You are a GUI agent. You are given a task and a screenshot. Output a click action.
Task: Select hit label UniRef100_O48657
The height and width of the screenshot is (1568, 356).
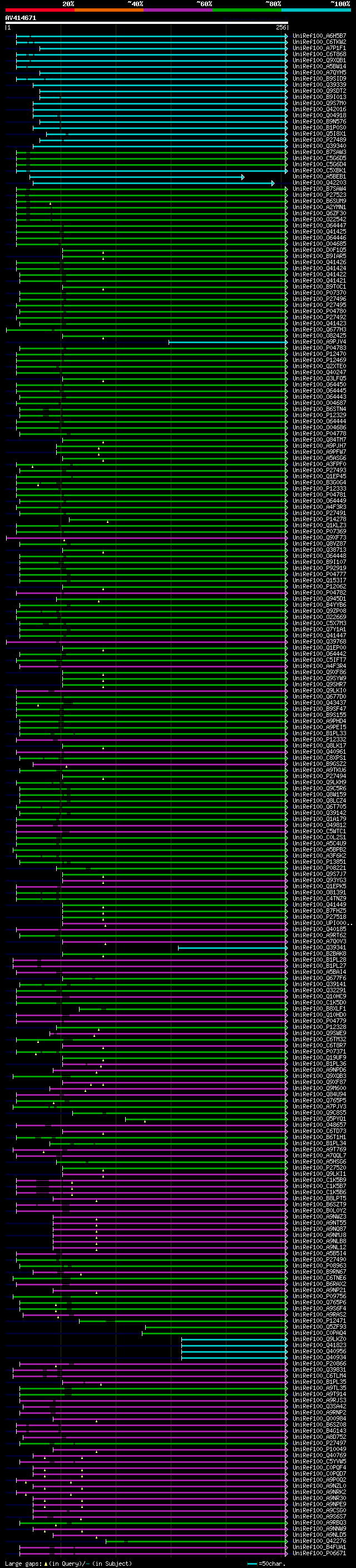319,1125
